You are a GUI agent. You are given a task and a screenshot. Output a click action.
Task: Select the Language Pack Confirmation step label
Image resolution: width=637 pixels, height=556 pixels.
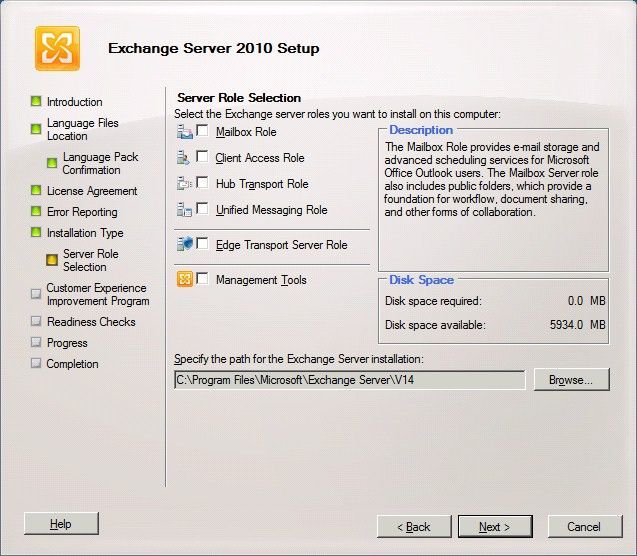(100, 163)
